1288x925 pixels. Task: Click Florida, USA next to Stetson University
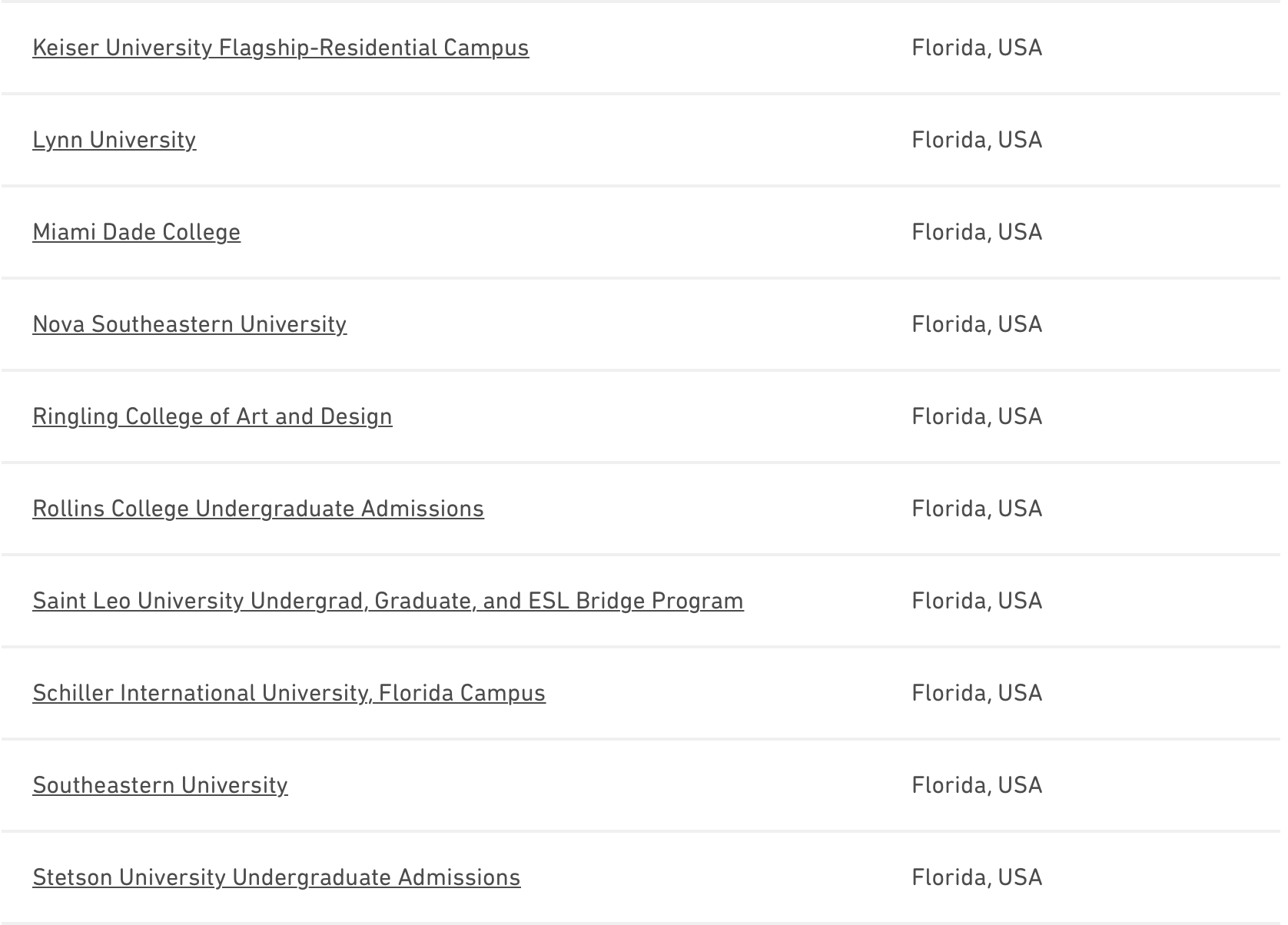coord(977,877)
